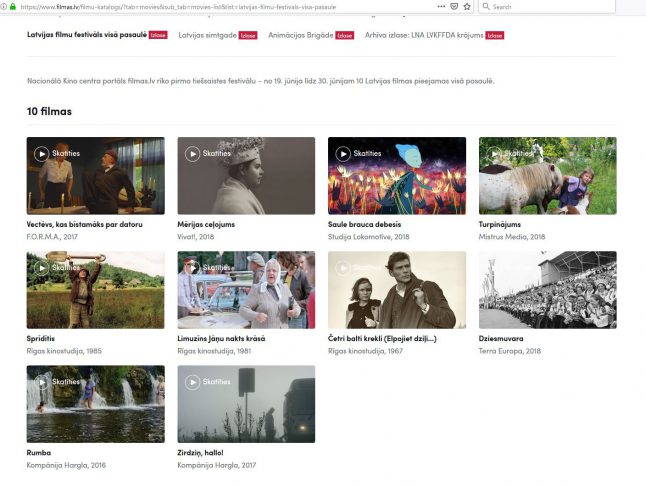Select Latvijas simtgade collection tab
The height and width of the screenshot is (486, 646).
[x=208, y=35]
